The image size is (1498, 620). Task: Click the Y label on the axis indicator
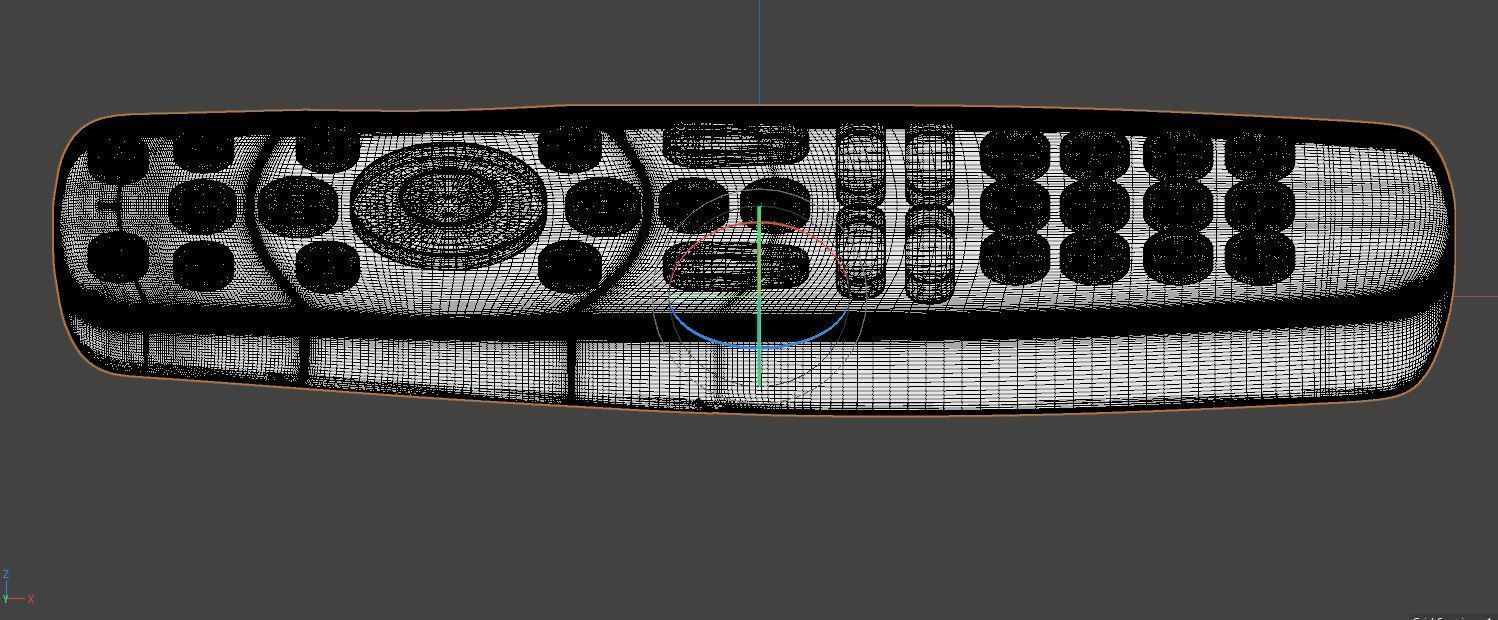[x=5, y=598]
